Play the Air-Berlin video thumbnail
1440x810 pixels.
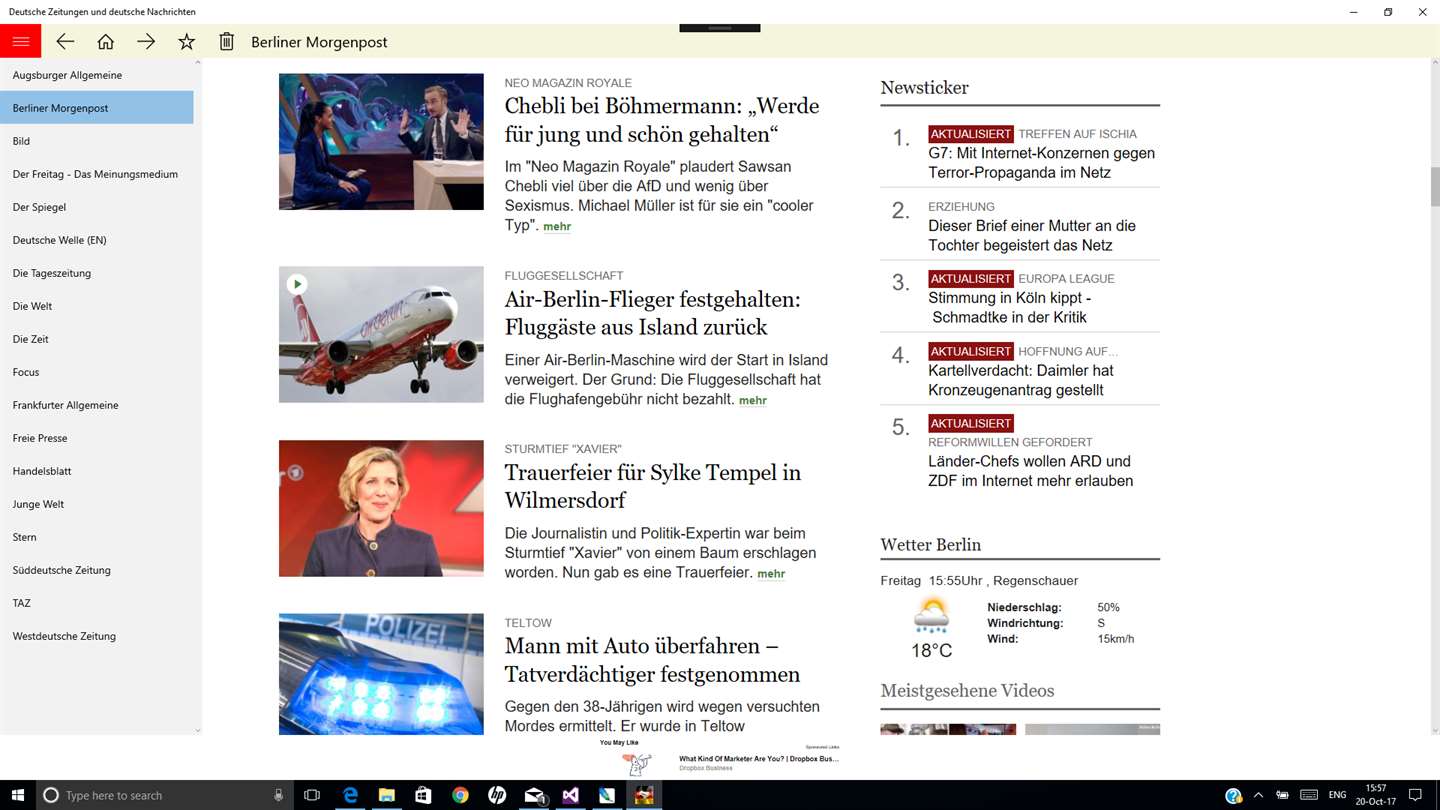click(x=297, y=284)
